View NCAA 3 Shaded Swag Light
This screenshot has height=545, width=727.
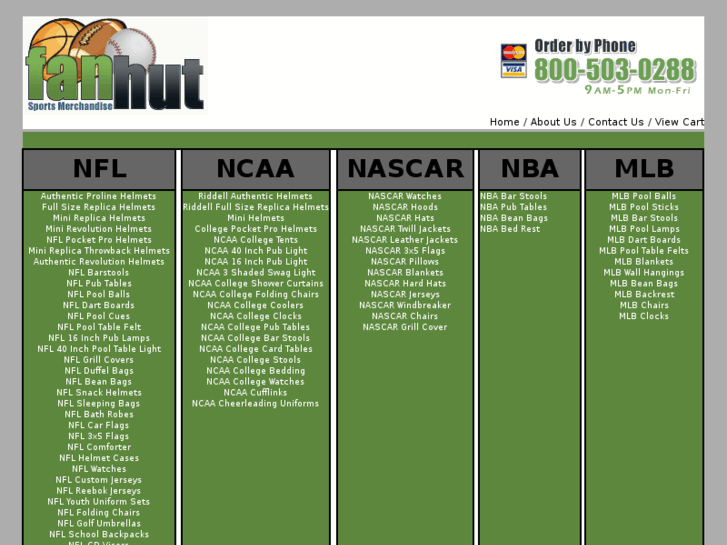pyautogui.click(x=255, y=272)
